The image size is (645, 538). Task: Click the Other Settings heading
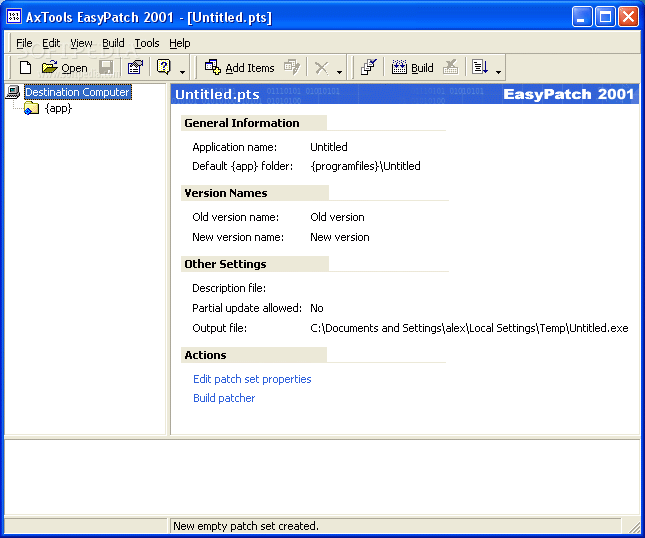point(225,264)
